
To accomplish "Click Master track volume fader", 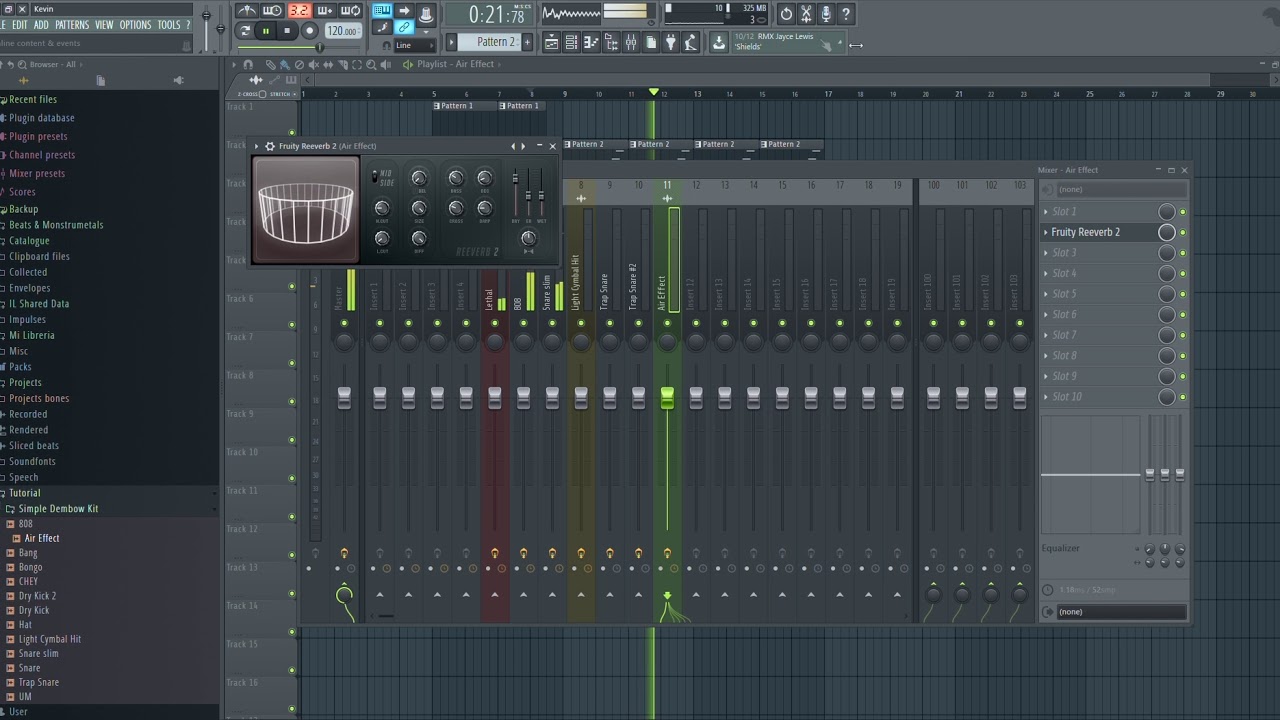I will tap(344, 398).
